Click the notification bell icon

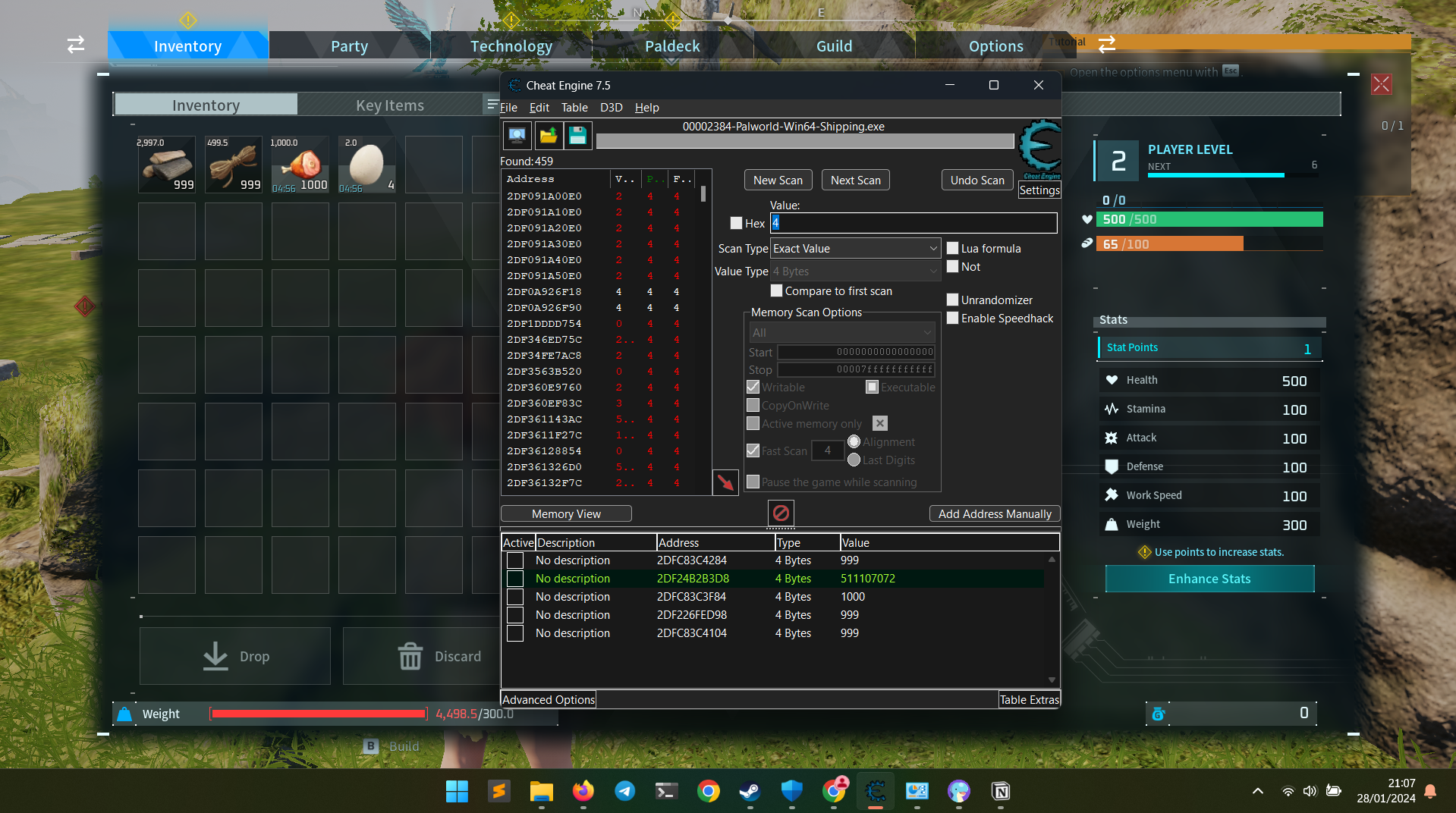click(1430, 791)
